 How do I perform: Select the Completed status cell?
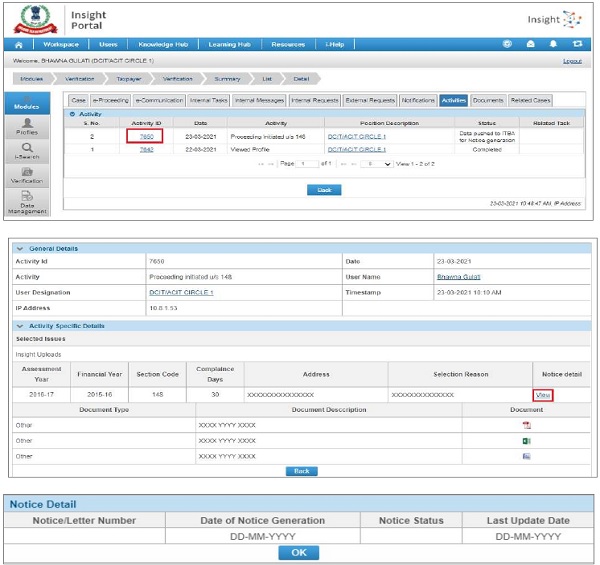[487, 150]
